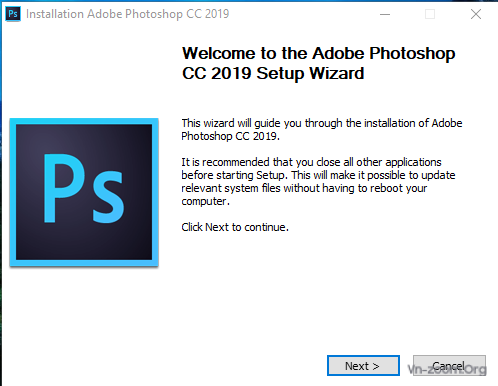Click the "Welcome to the Adobe Photoshop" heading

click(x=318, y=53)
